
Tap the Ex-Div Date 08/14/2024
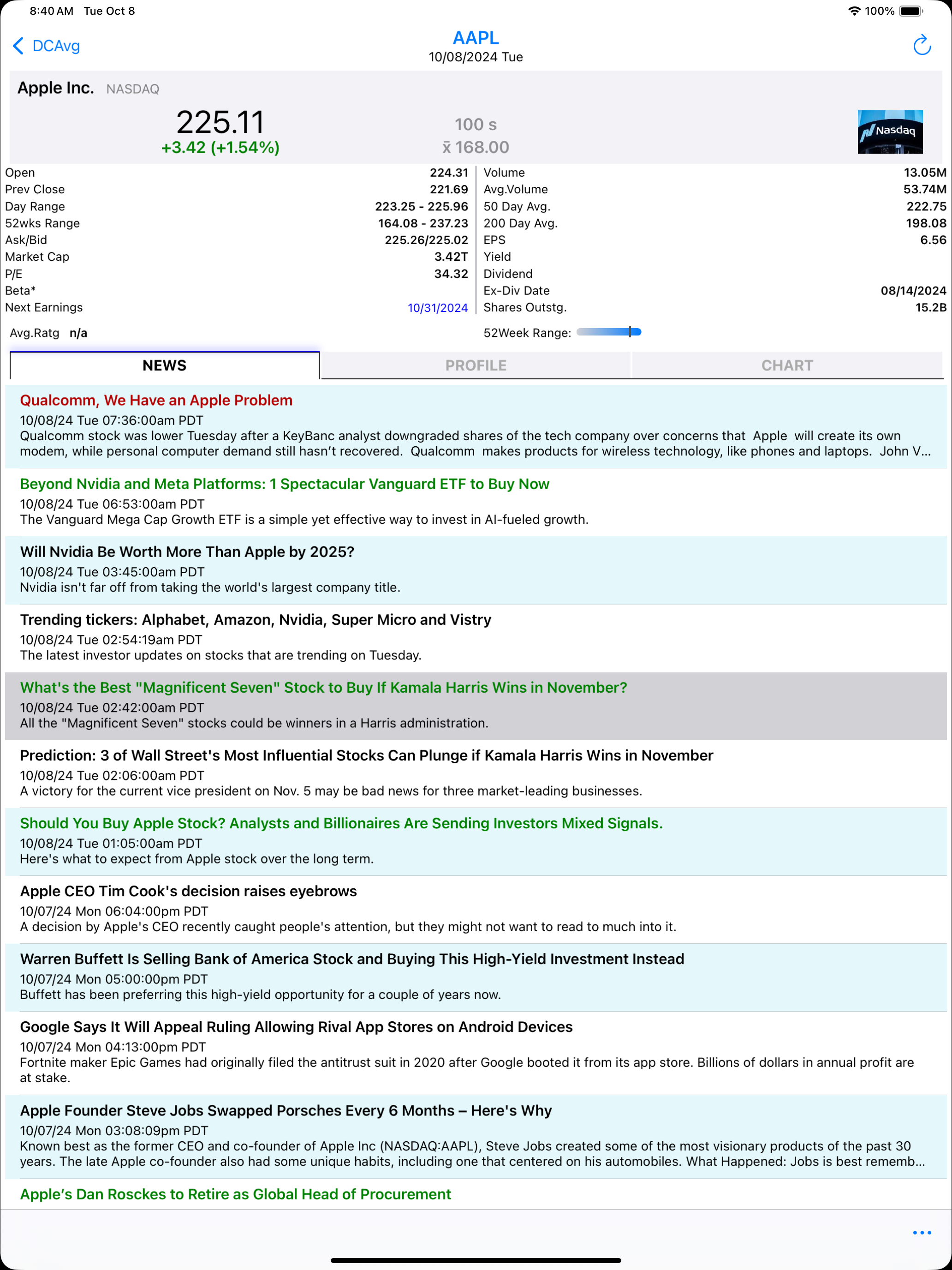tap(914, 291)
